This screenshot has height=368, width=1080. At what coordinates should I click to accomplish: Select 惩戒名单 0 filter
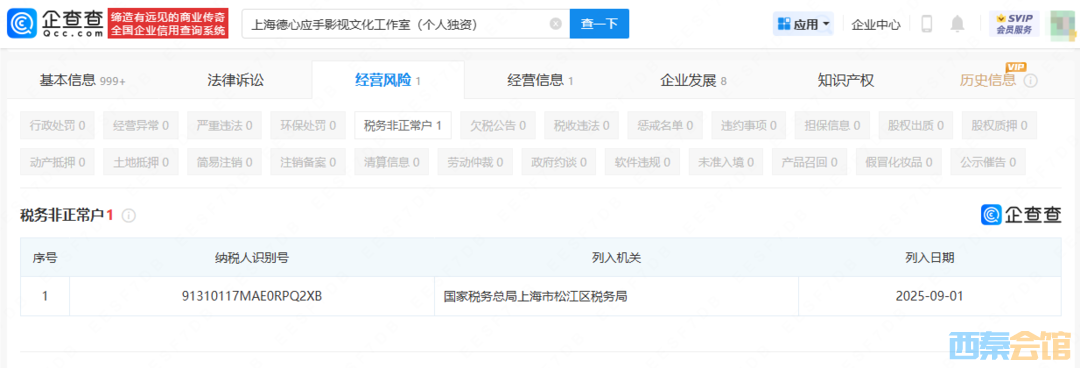coord(665,125)
